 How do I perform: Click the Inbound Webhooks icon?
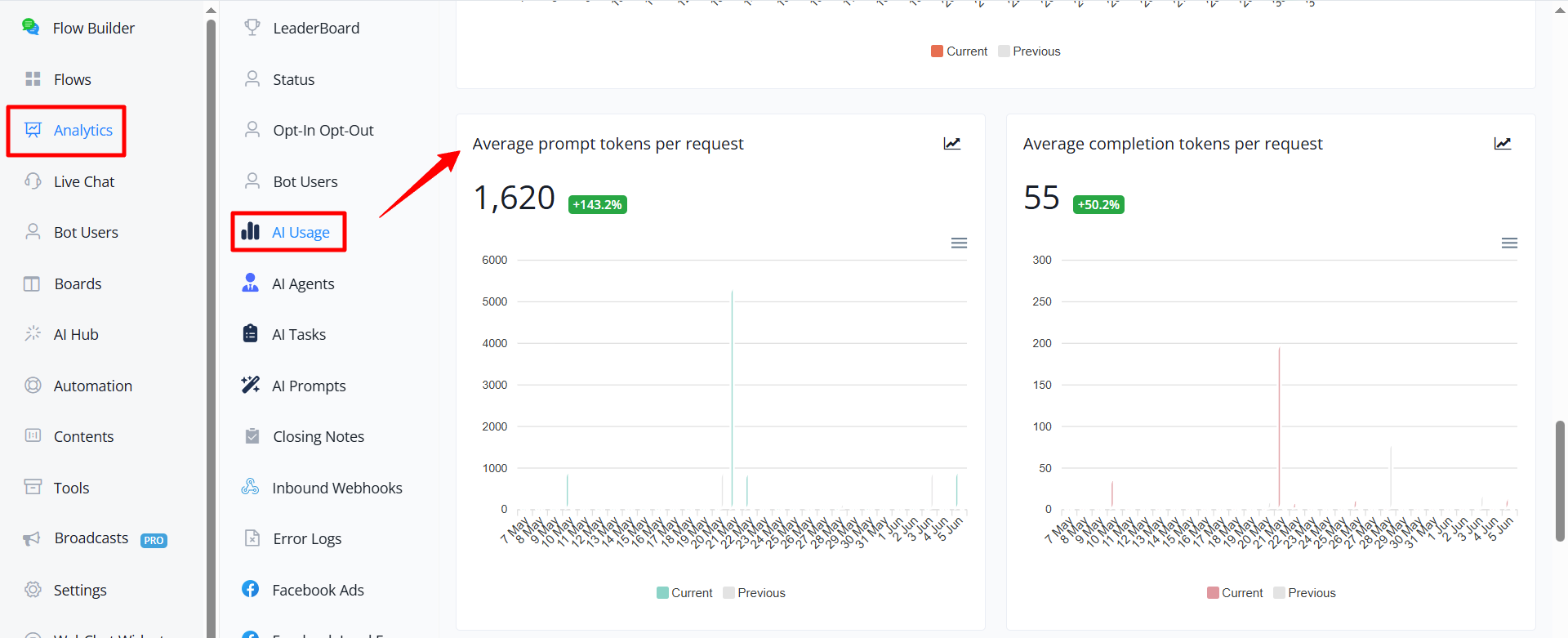click(250, 487)
